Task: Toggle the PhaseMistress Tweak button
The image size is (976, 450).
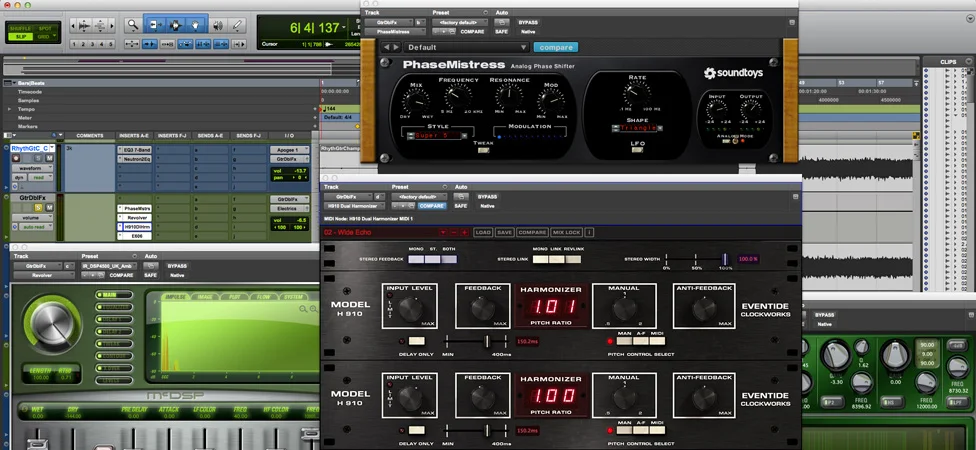Action: click(x=484, y=150)
